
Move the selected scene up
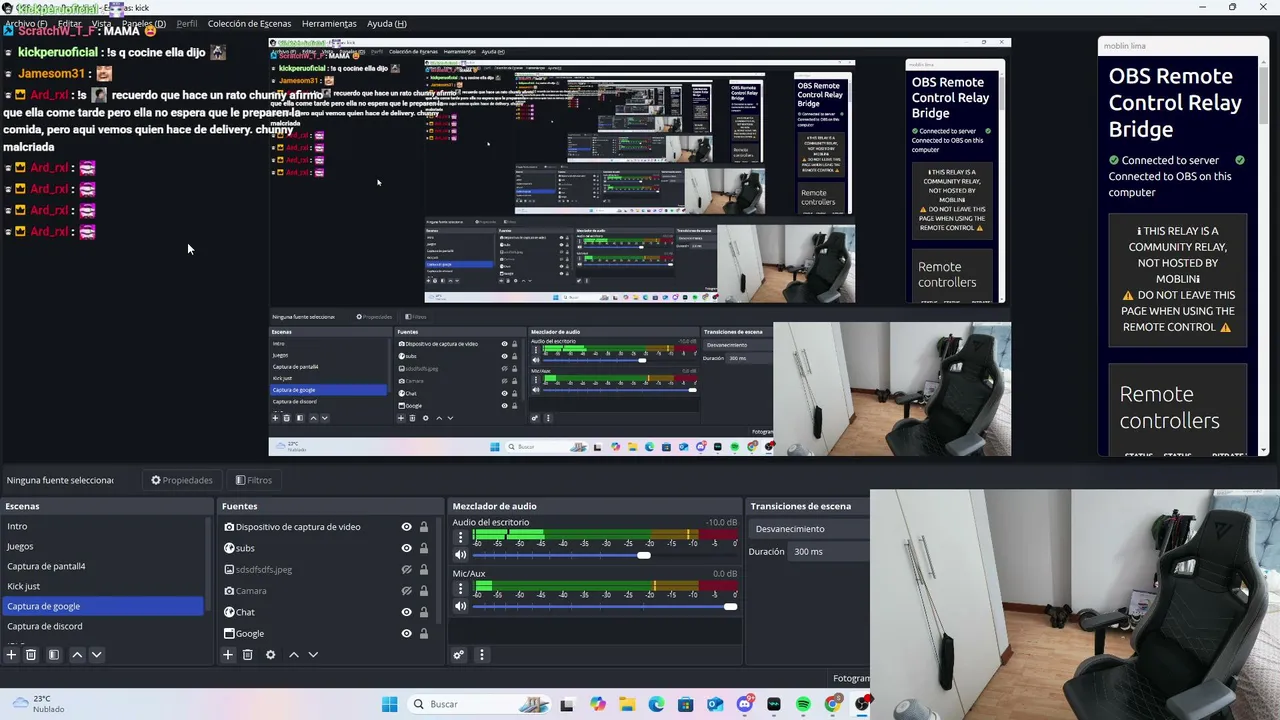[77, 655]
